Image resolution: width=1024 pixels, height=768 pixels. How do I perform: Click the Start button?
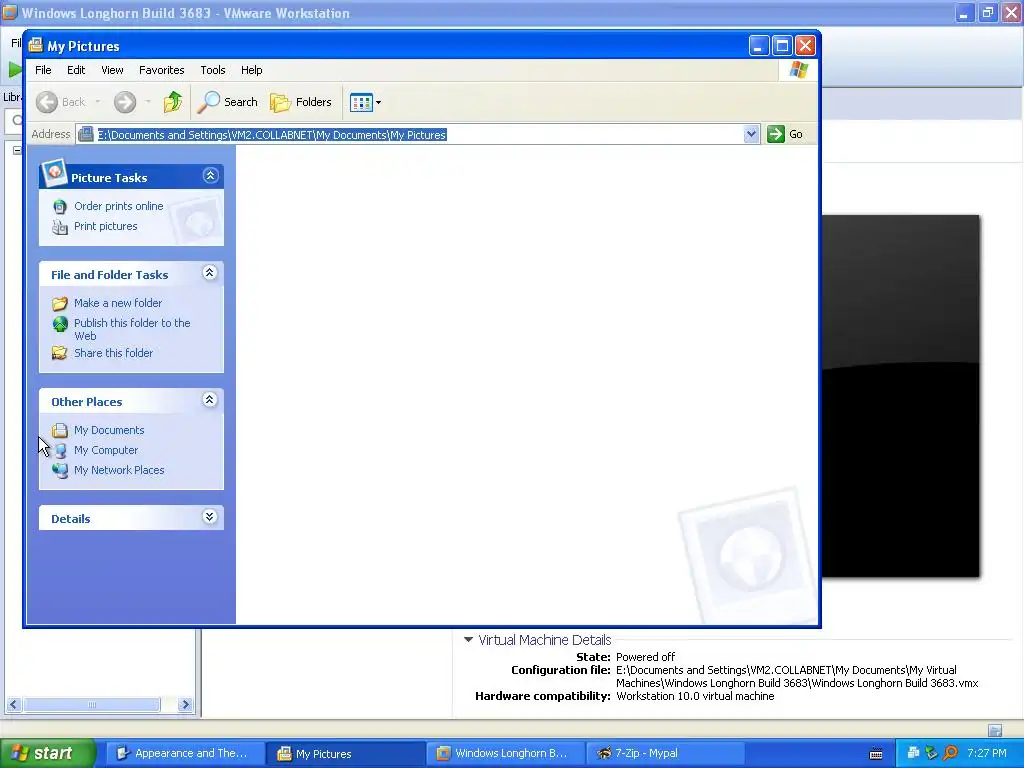pos(48,754)
